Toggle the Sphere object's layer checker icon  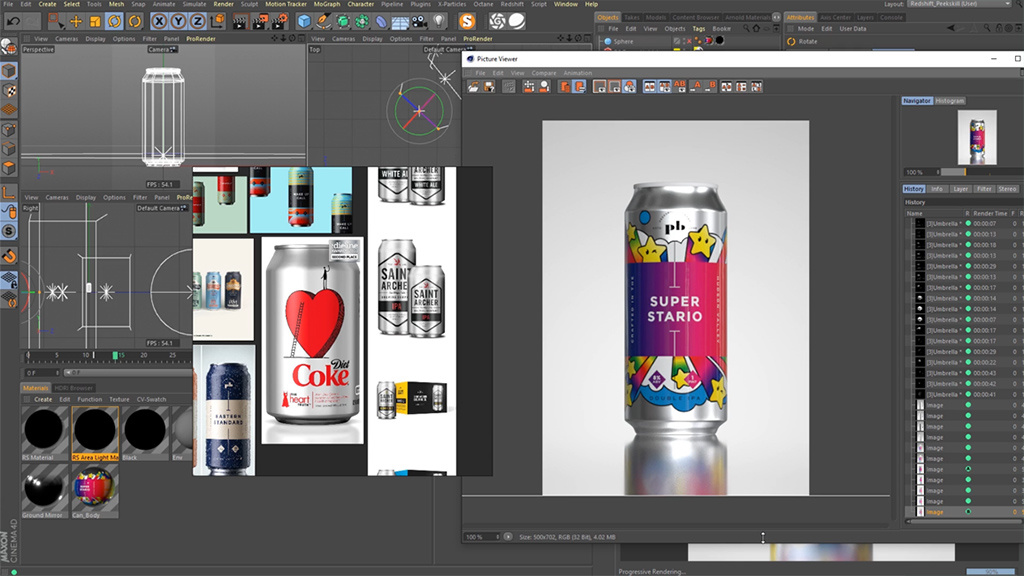[677, 40]
